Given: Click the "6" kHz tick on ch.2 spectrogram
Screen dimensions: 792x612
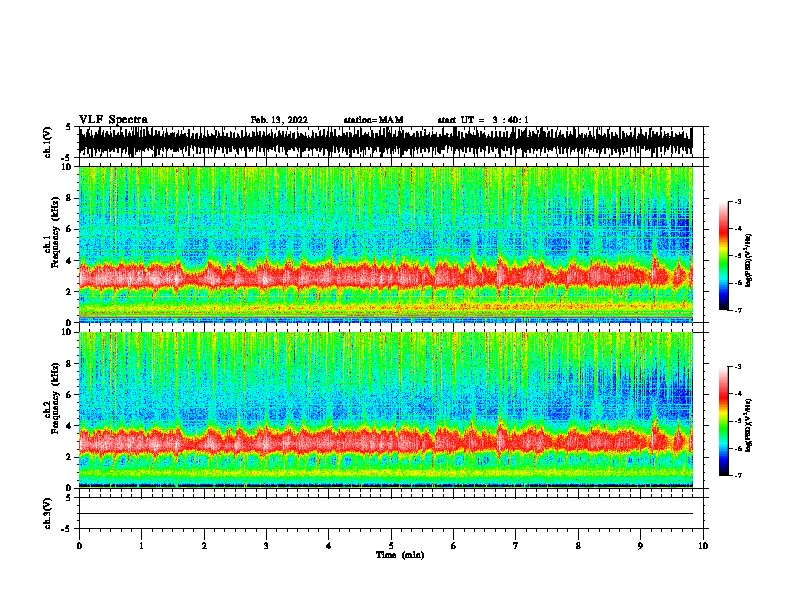Looking at the screenshot, I should pos(69,394).
